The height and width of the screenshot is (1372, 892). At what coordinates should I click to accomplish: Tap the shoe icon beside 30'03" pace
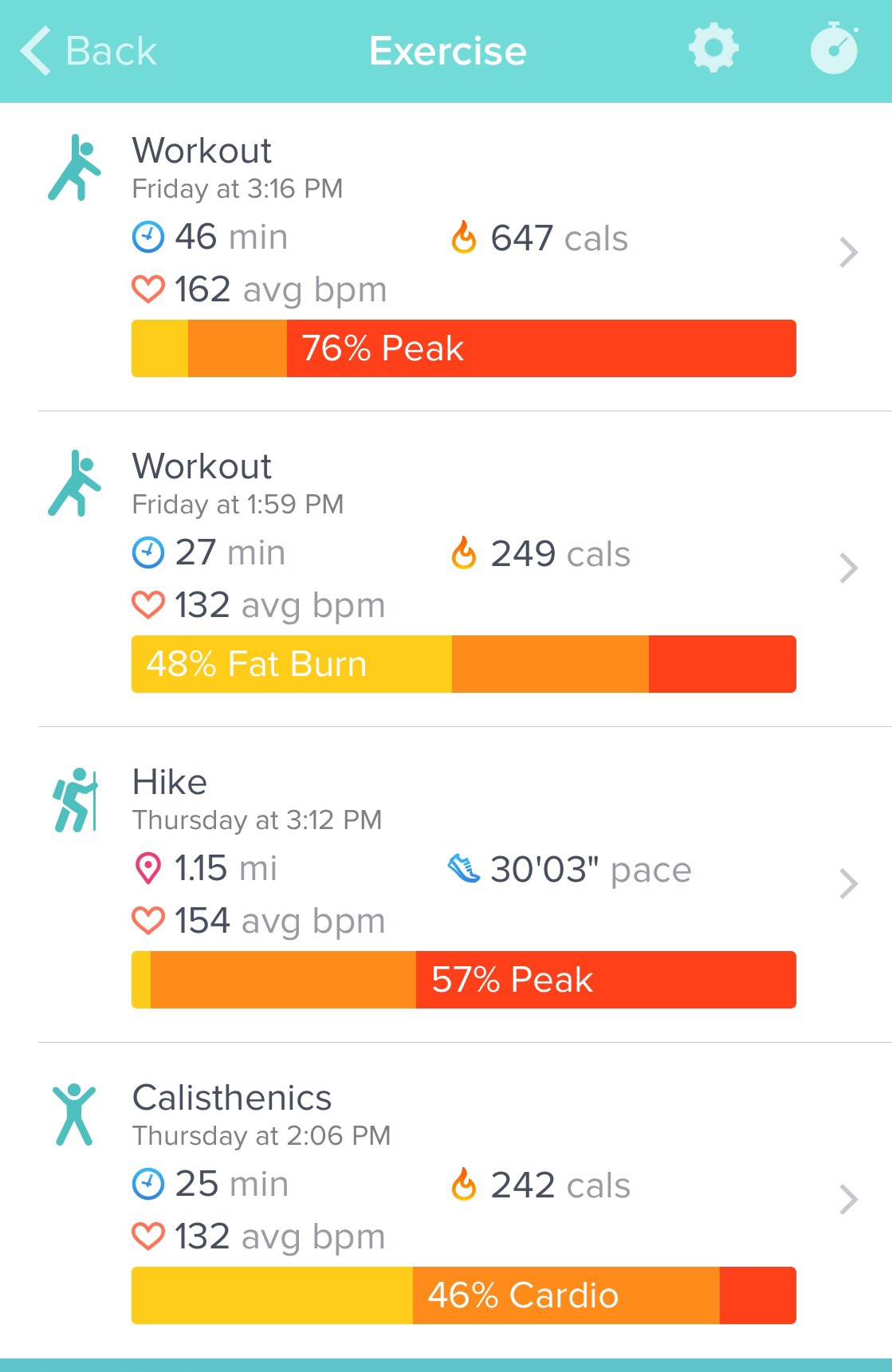[464, 868]
